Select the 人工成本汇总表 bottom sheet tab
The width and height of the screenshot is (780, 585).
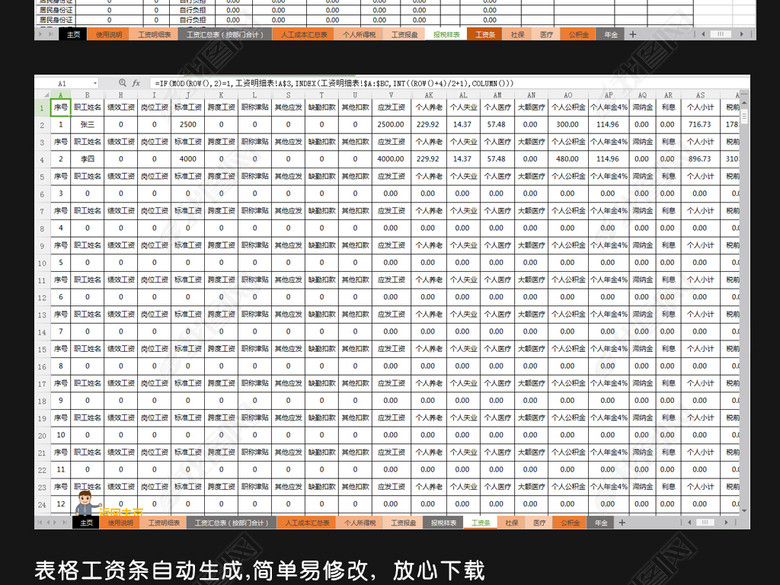(x=305, y=522)
